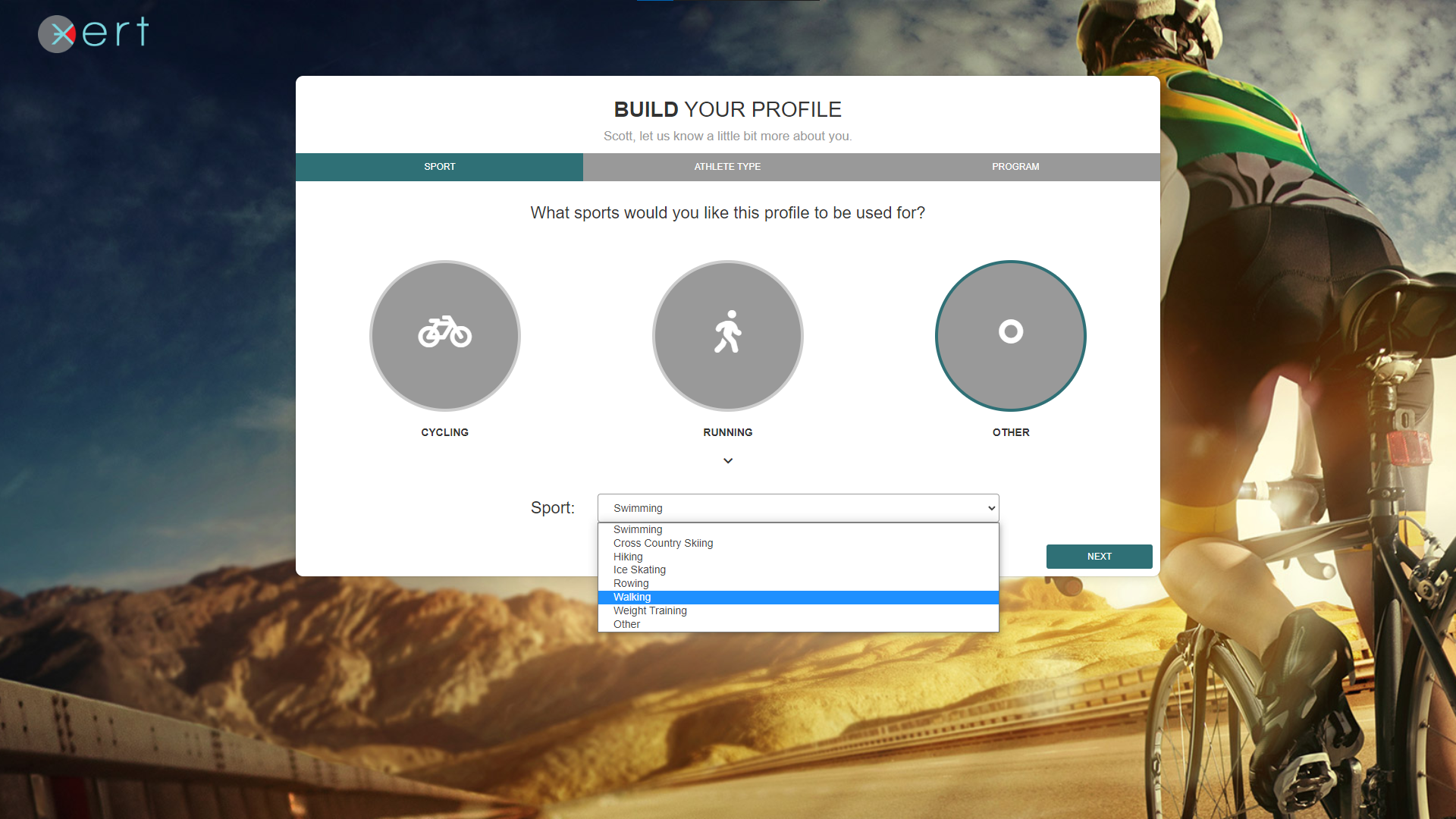1456x819 pixels.
Task: Click the RUNNING label text
Action: click(727, 432)
